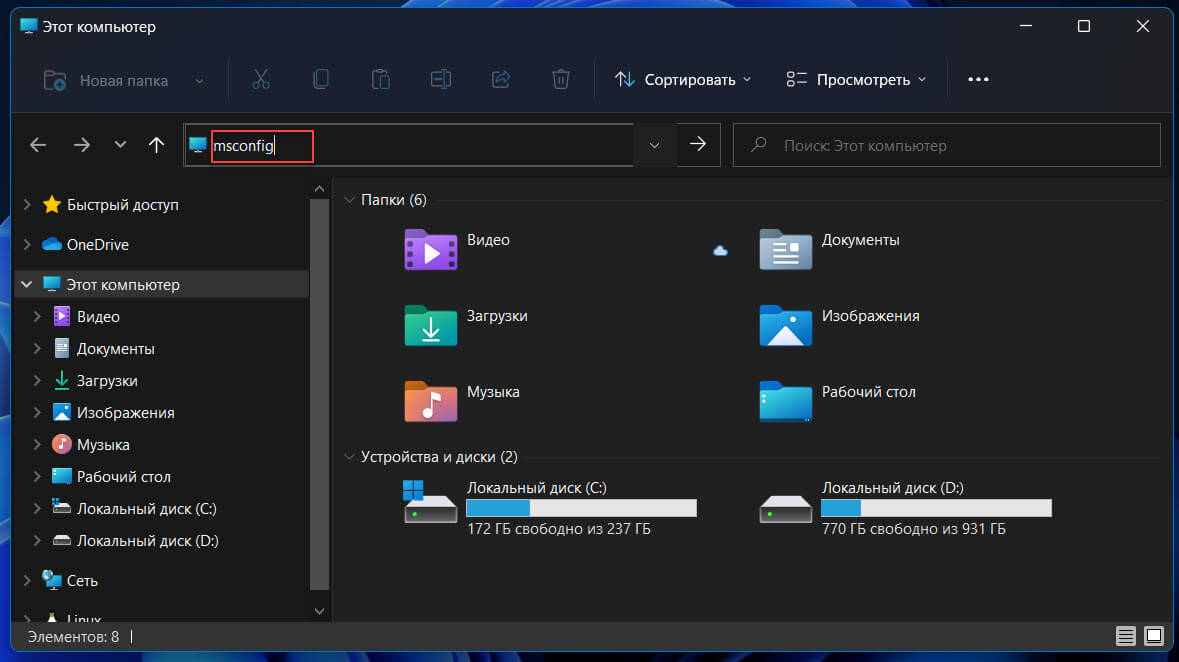Image resolution: width=1179 pixels, height=662 pixels.
Task: Open the Сортировать menu
Action: [683, 80]
